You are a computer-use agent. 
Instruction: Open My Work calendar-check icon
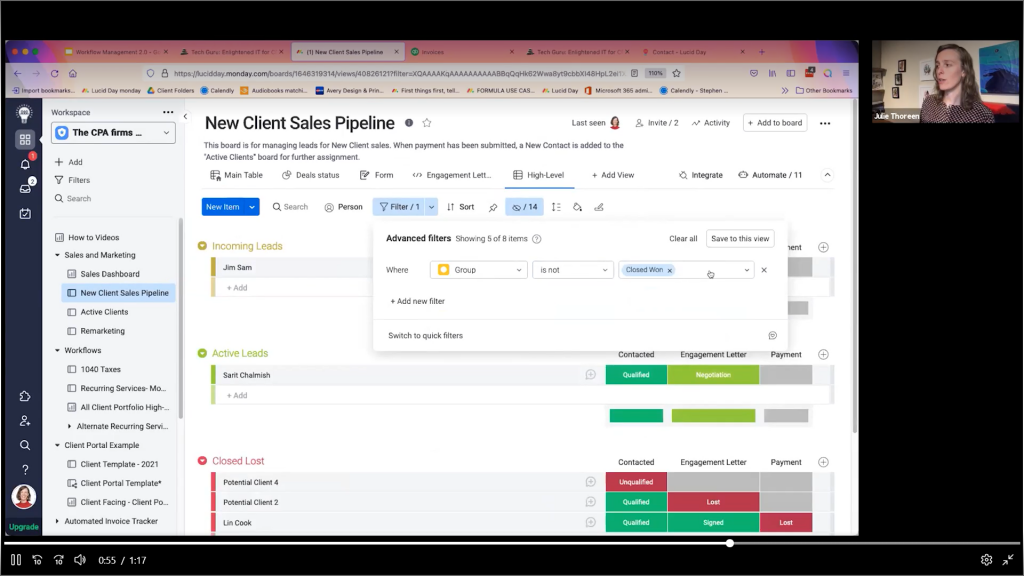click(25, 214)
